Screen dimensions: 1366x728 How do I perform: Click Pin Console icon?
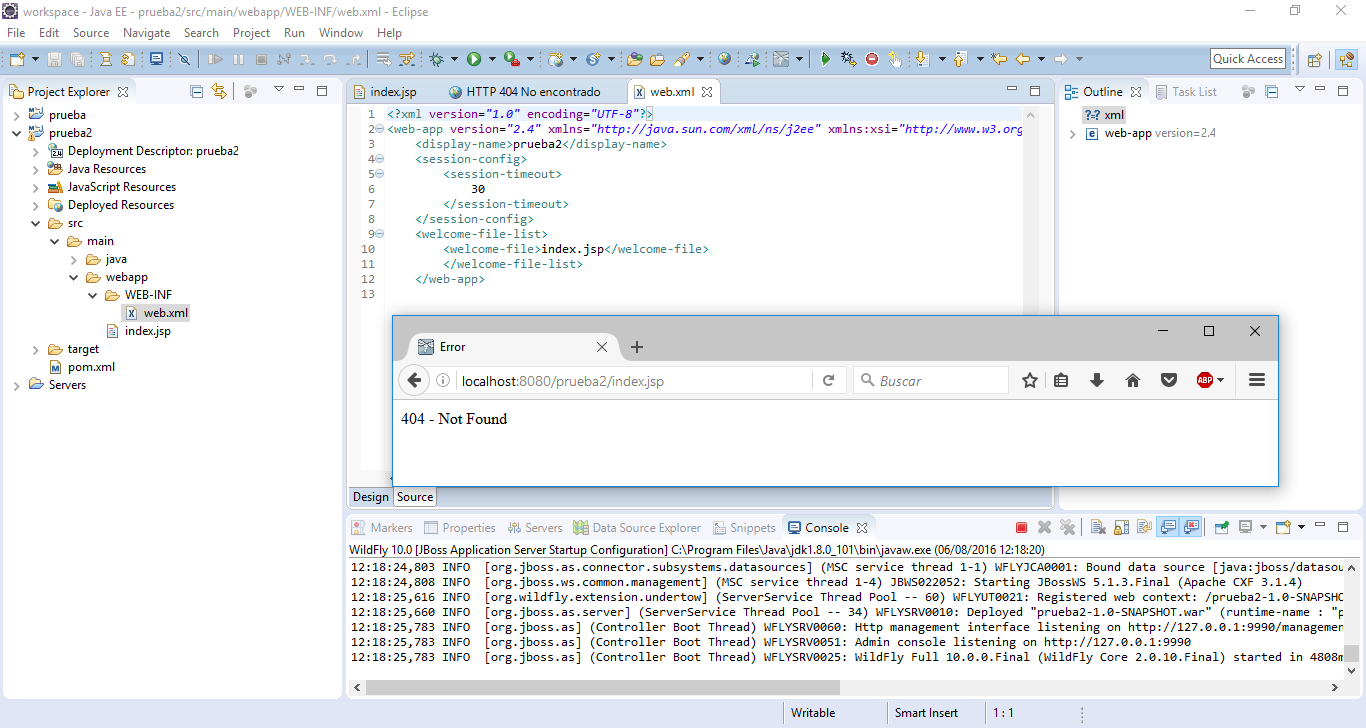tap(1221, 527)
